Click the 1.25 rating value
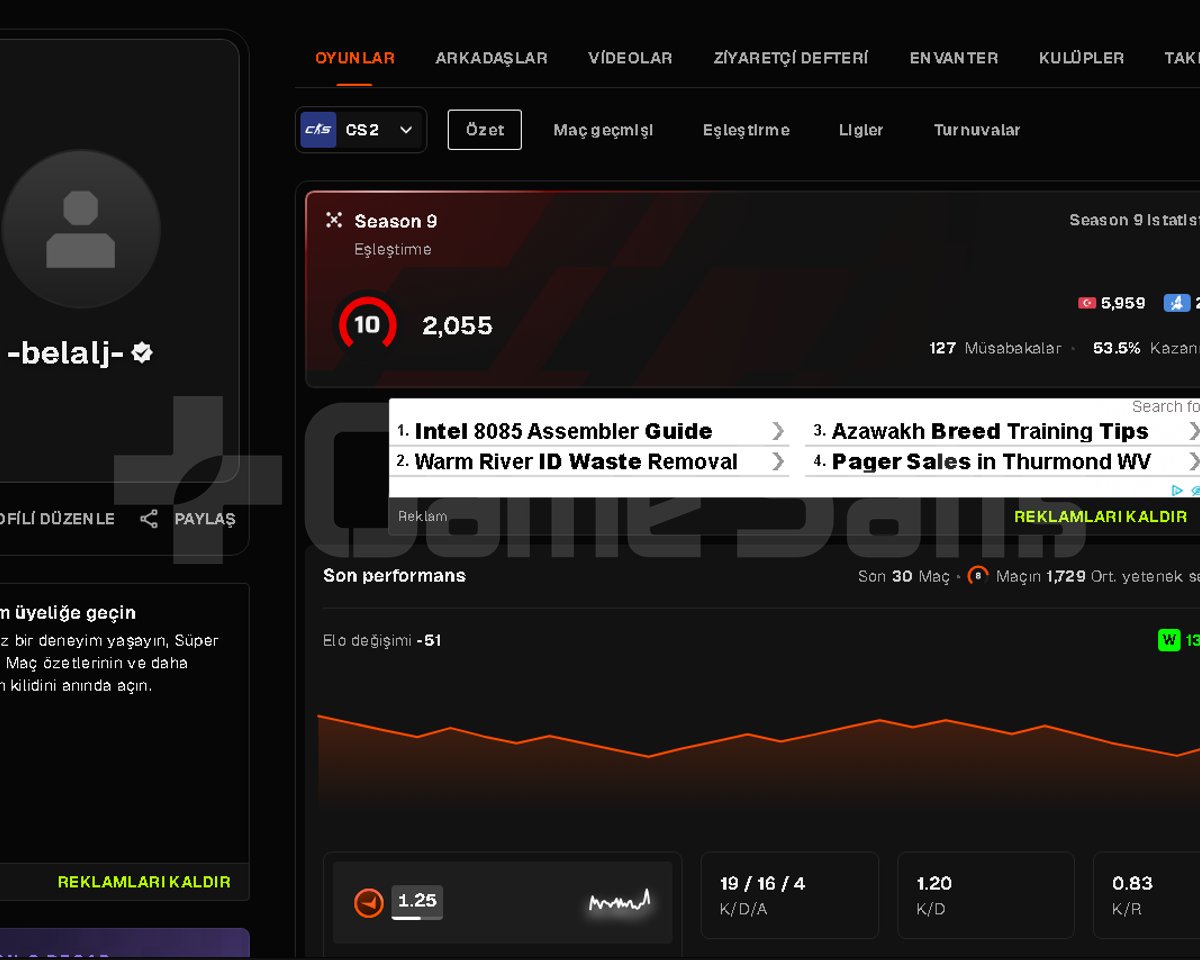 point(417,901)
